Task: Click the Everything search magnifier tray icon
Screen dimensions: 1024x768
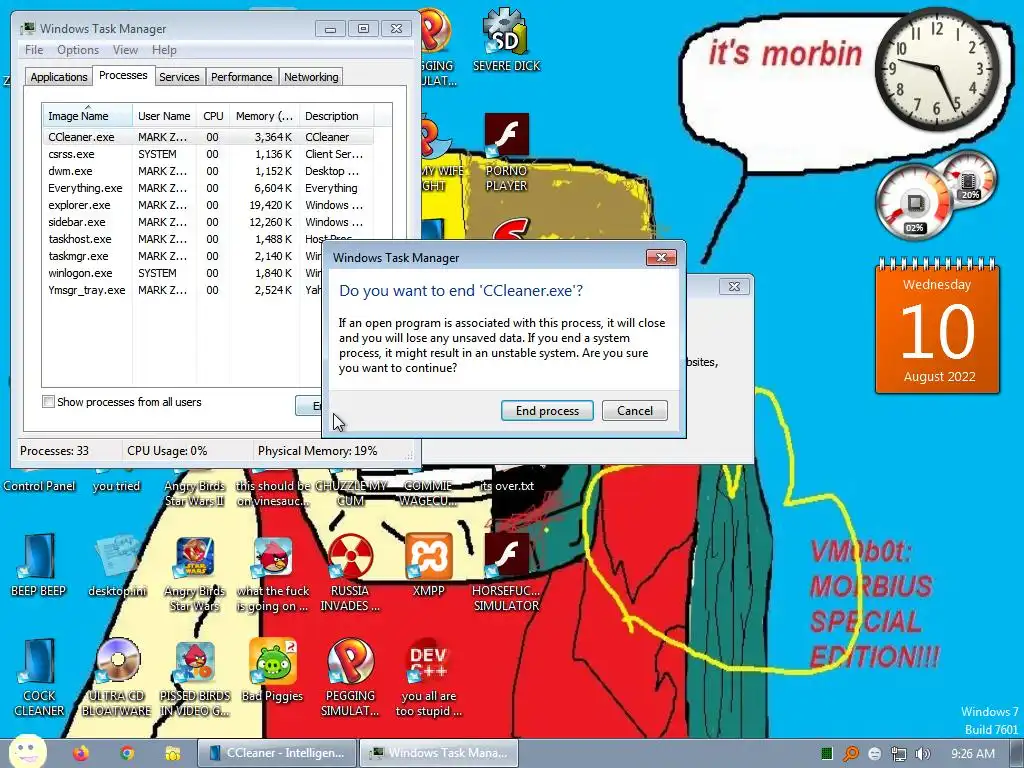Action: click(x=850, y=754)
